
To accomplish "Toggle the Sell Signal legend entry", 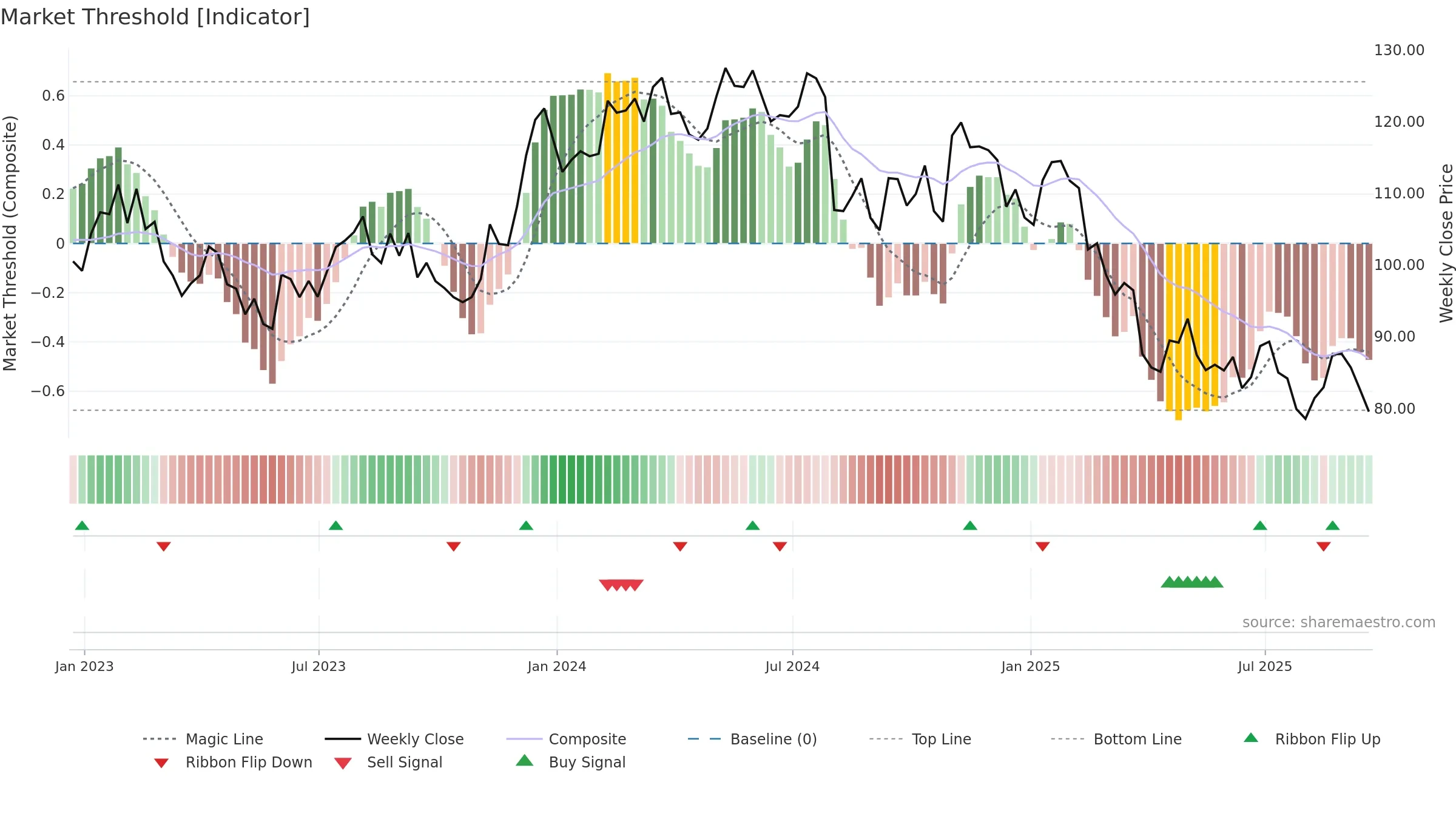I will point(388,762).
